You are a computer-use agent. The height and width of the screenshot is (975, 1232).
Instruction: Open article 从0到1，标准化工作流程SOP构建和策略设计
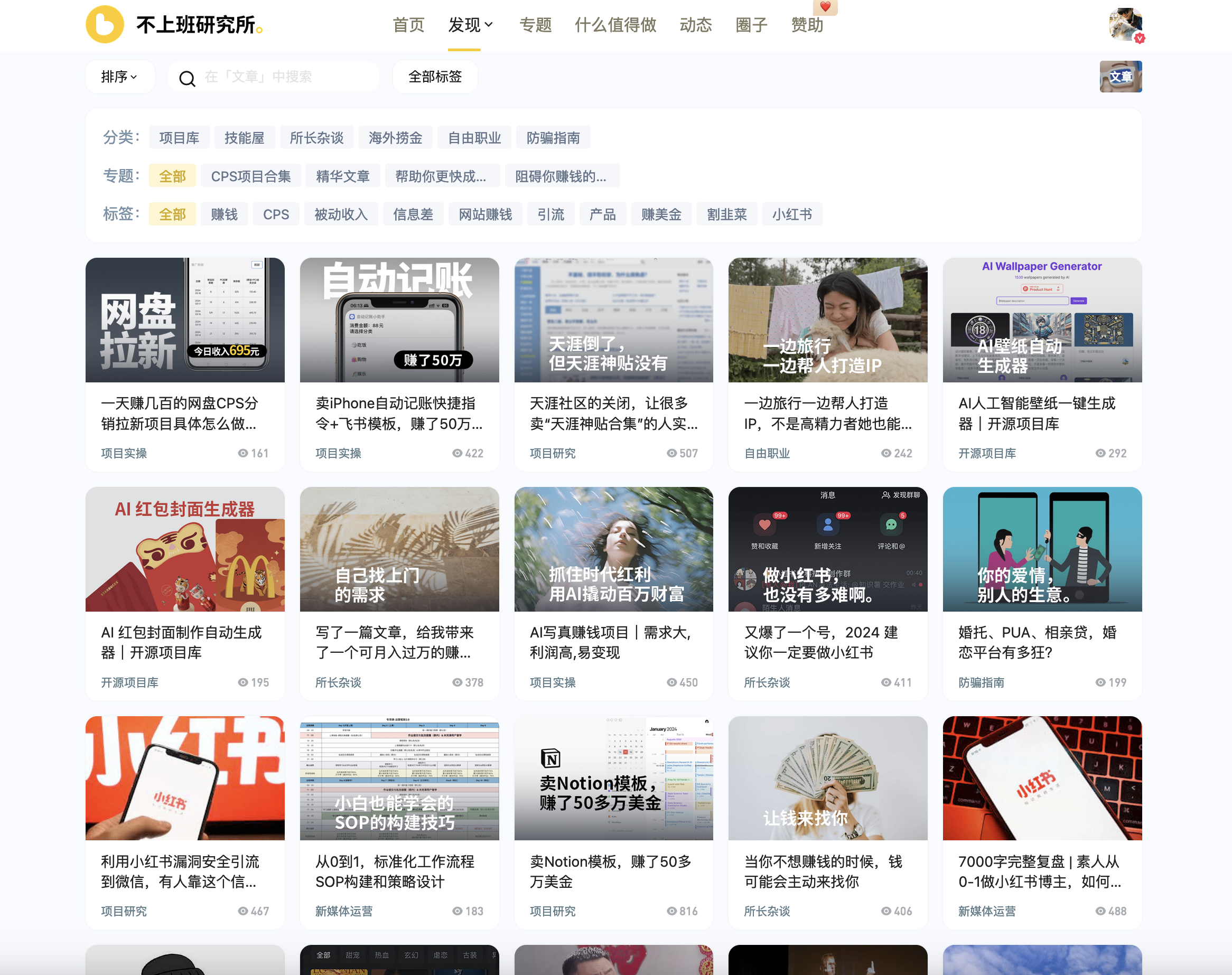click(x=395, y=871)
